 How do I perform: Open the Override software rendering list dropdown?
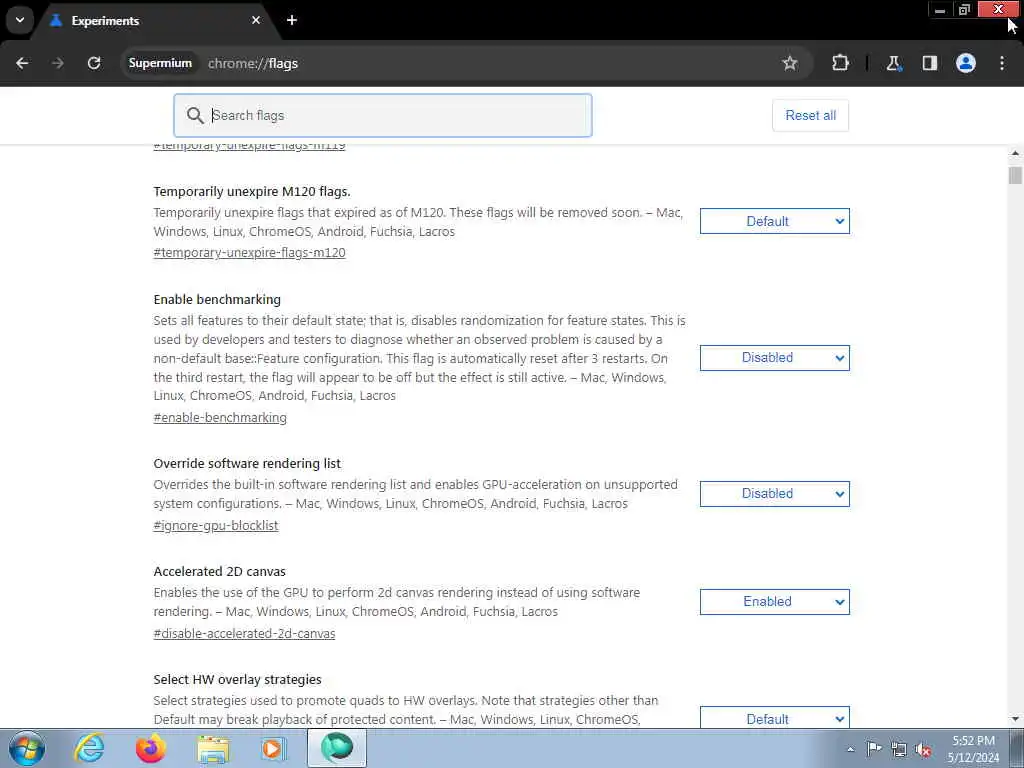click(775, 494)
